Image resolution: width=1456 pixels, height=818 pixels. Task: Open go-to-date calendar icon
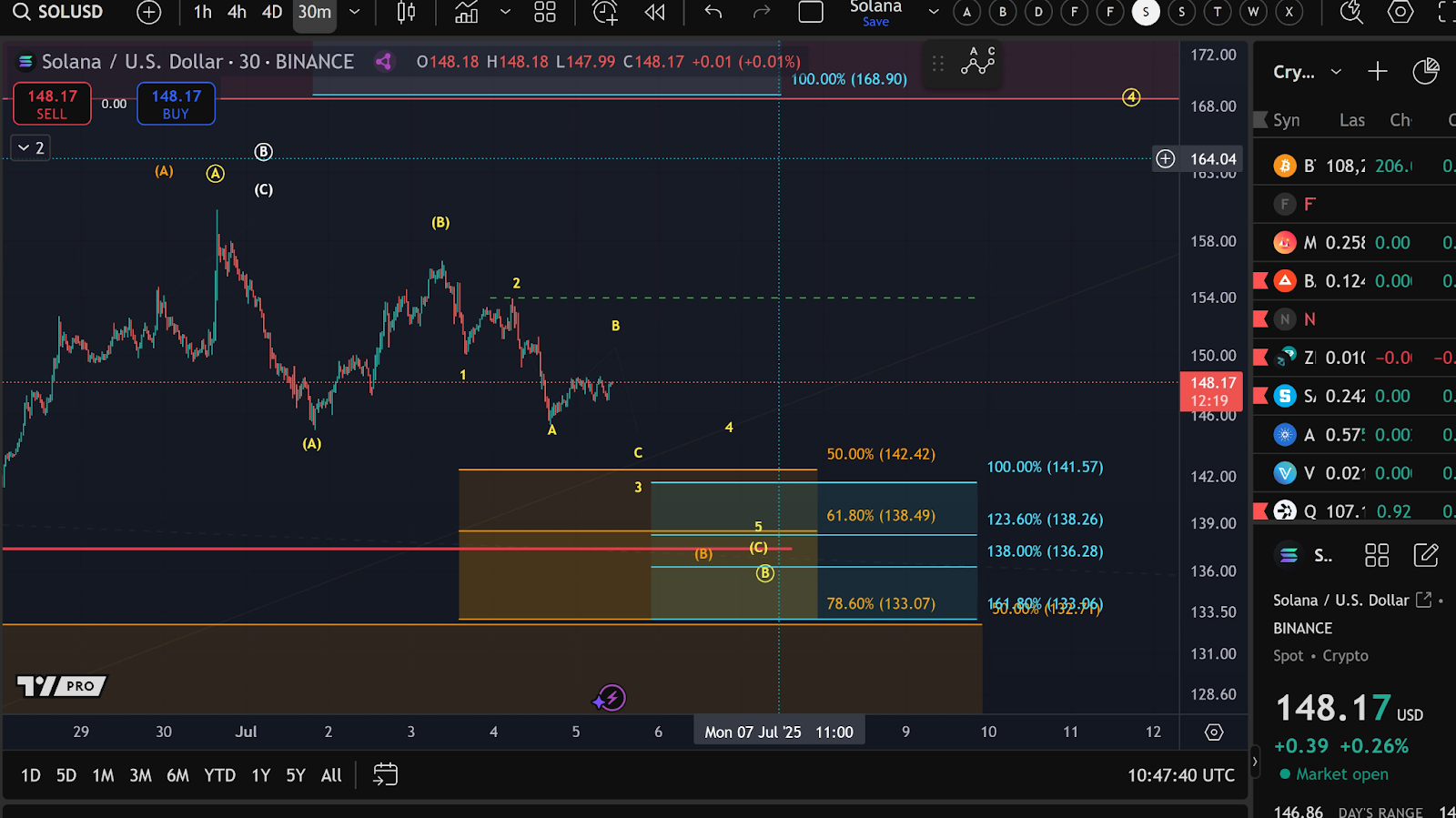pyautogui.click(x=386, y=775)
